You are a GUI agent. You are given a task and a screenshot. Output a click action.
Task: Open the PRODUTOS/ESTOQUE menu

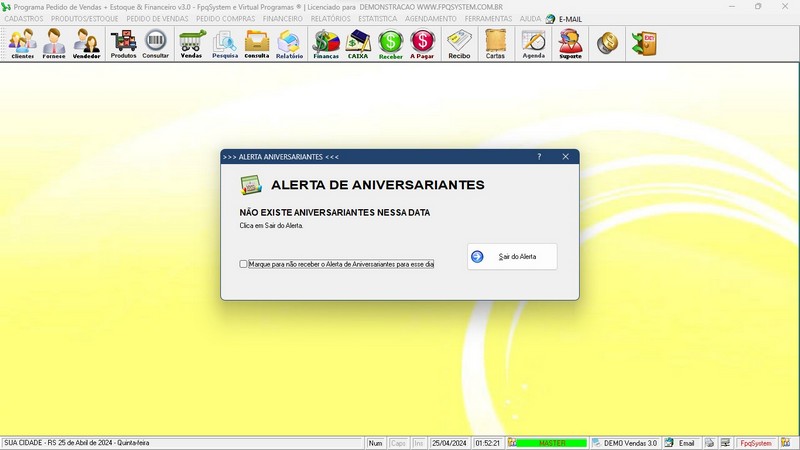[x=85, y=19]
